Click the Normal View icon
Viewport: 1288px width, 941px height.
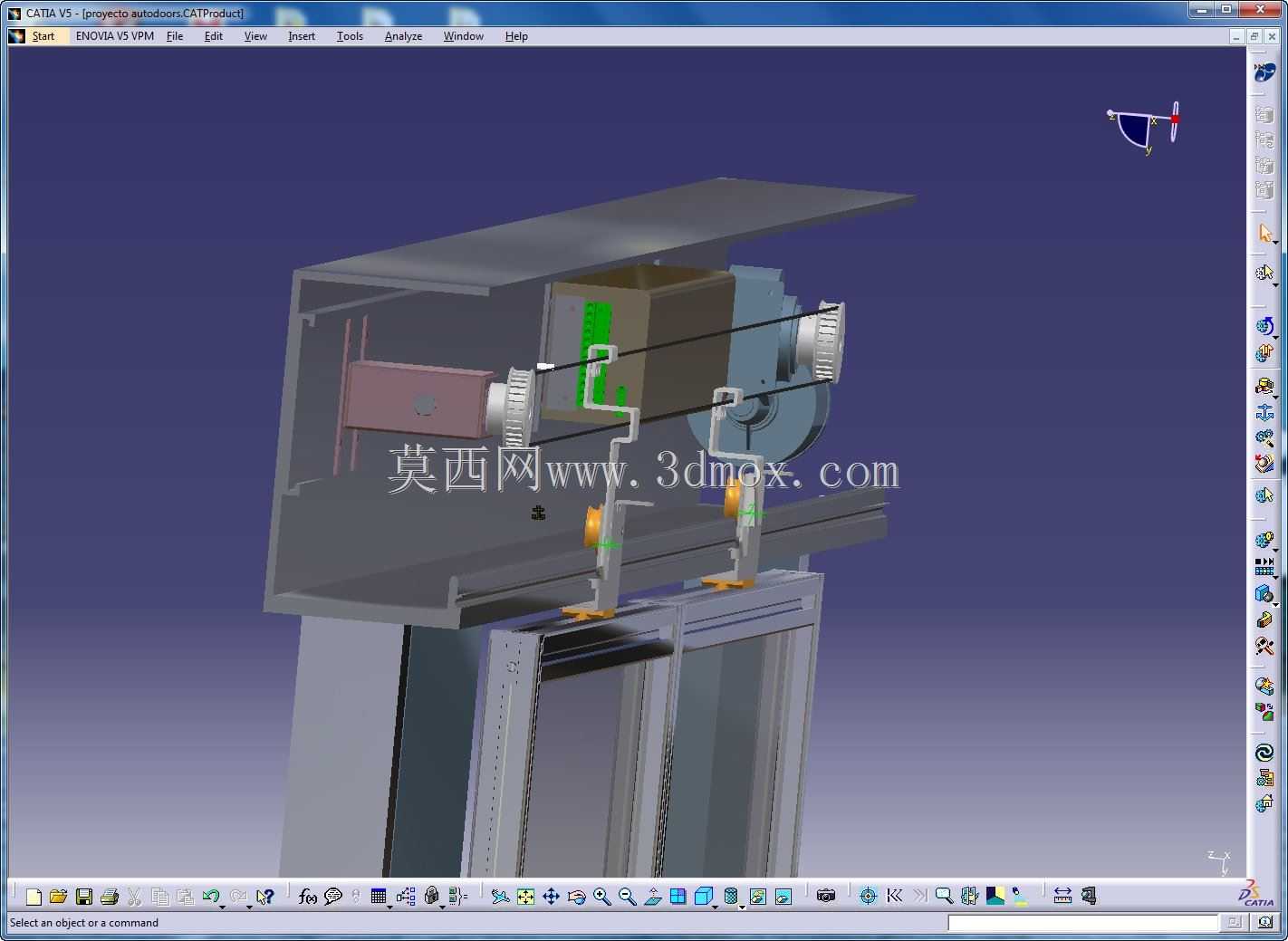[x=653, y=897]
